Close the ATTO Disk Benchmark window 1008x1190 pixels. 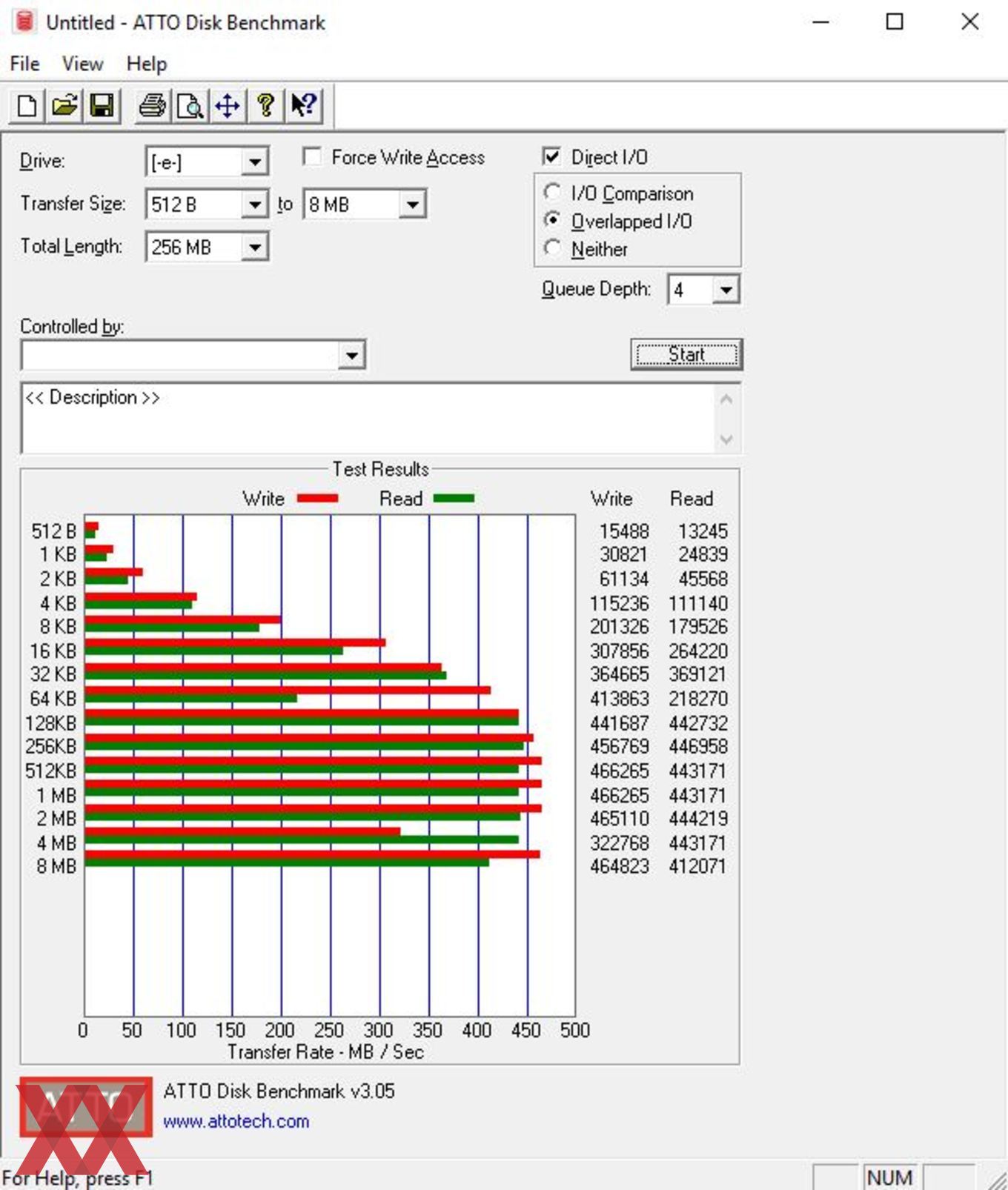[x=969, y=21]
